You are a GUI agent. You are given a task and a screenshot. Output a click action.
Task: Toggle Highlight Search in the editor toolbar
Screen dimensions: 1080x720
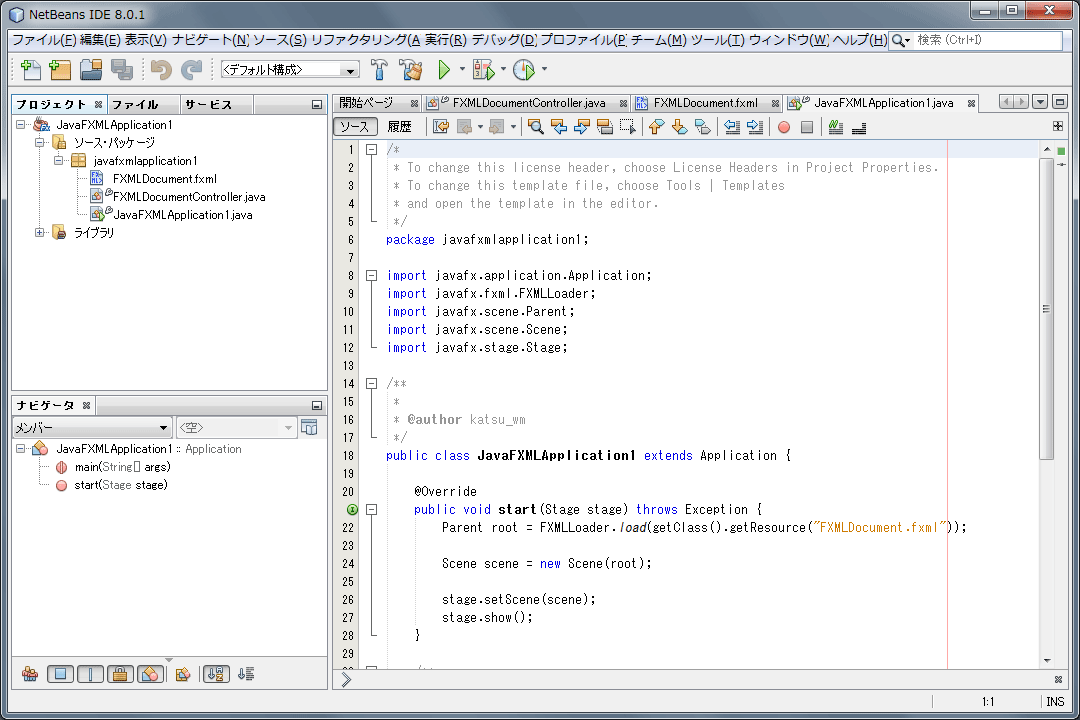click(x=605, y=127)
